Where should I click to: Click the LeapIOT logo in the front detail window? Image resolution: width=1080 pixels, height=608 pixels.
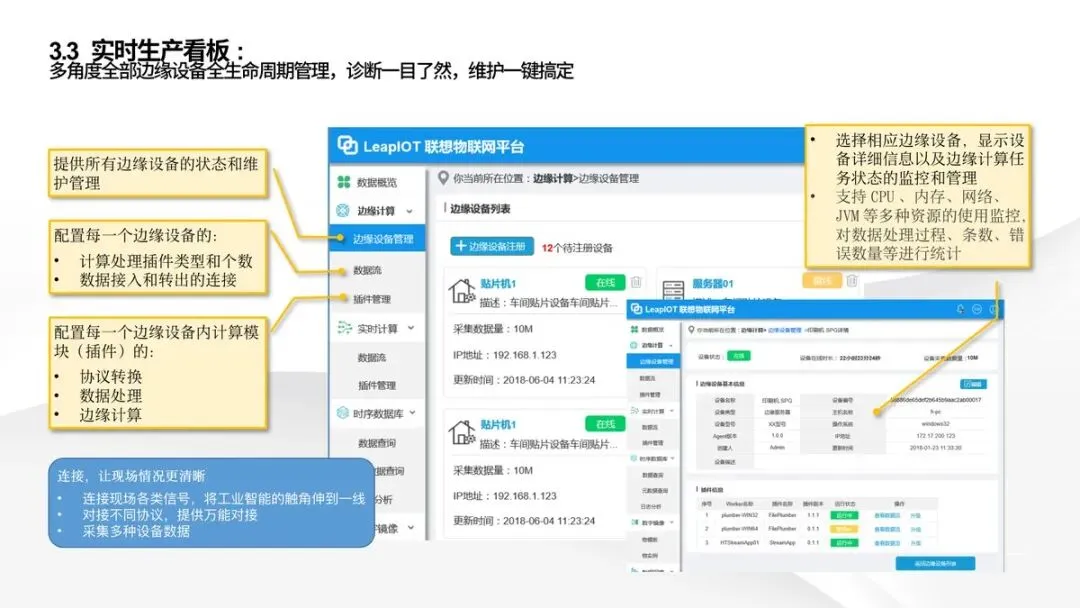636,308
